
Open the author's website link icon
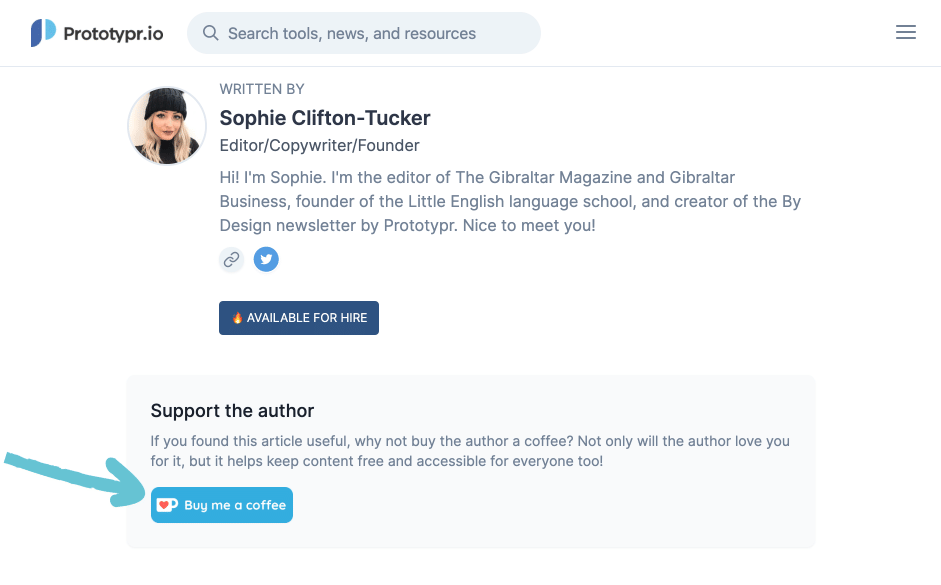232,260
